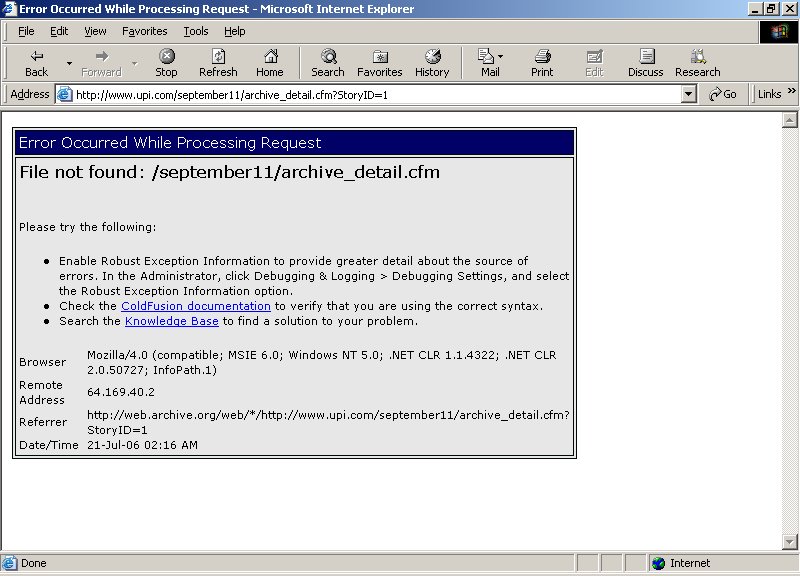Screen dimensions: 800x576
Task: Open the Research toolbar button
Action: pyautogui.click(x=698, y=62)
